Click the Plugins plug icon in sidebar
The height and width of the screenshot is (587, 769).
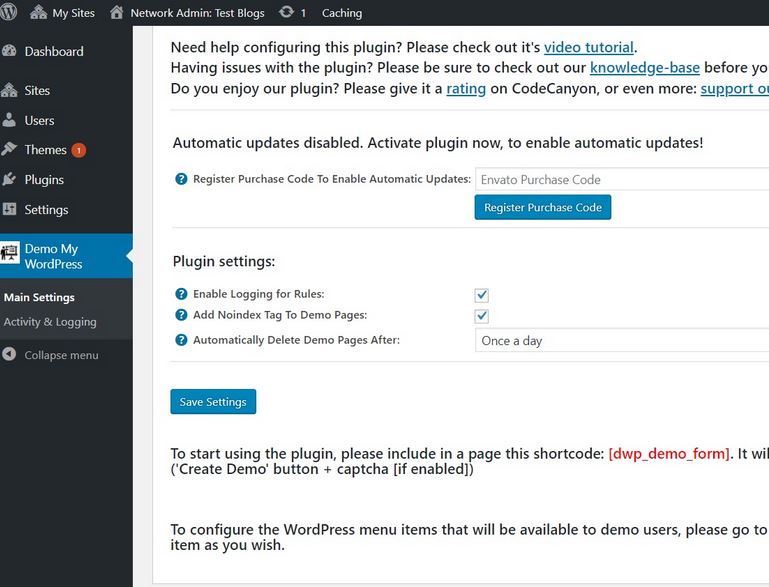pos(9,179)
